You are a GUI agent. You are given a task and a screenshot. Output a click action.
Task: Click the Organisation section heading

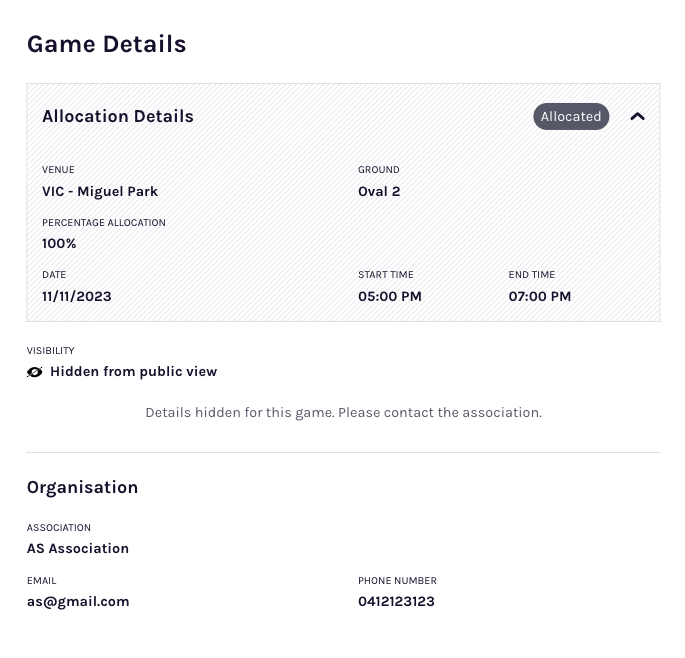pos(82,487)
